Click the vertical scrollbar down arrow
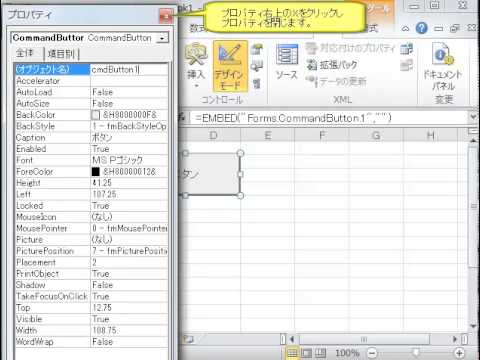The height and width of the screenshot is (360, 480). coord(473,326)
